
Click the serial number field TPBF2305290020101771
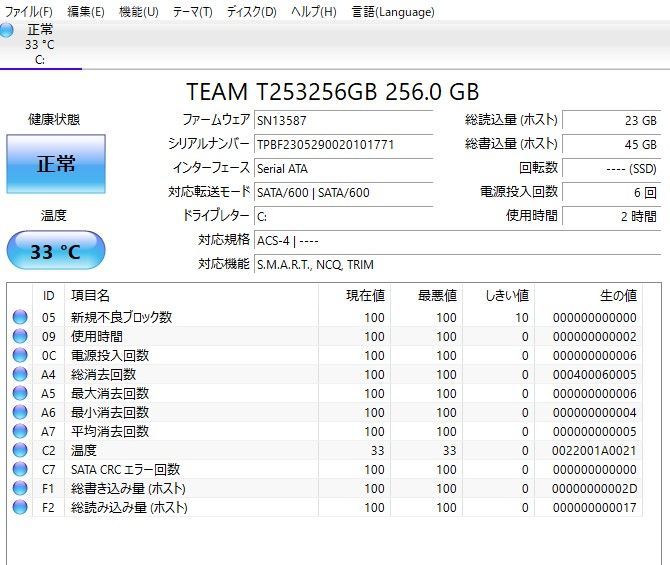[x=344, y=144]
